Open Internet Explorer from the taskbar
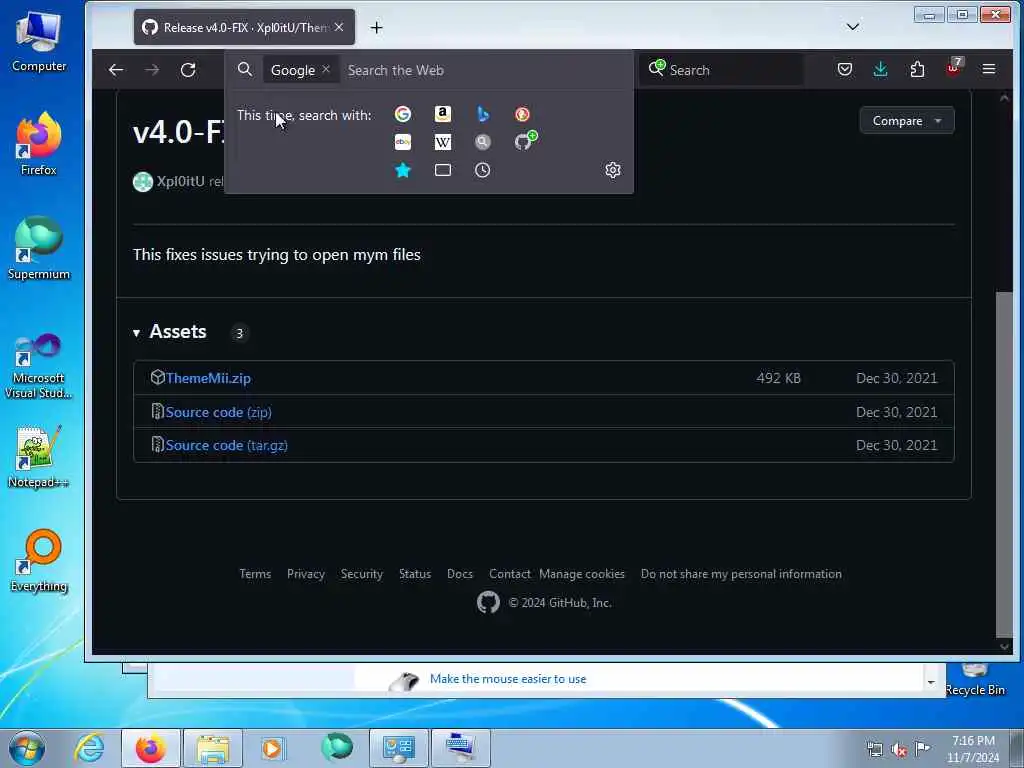The image size is (1024, 768). pyautogui.click(x=89, y=748)
